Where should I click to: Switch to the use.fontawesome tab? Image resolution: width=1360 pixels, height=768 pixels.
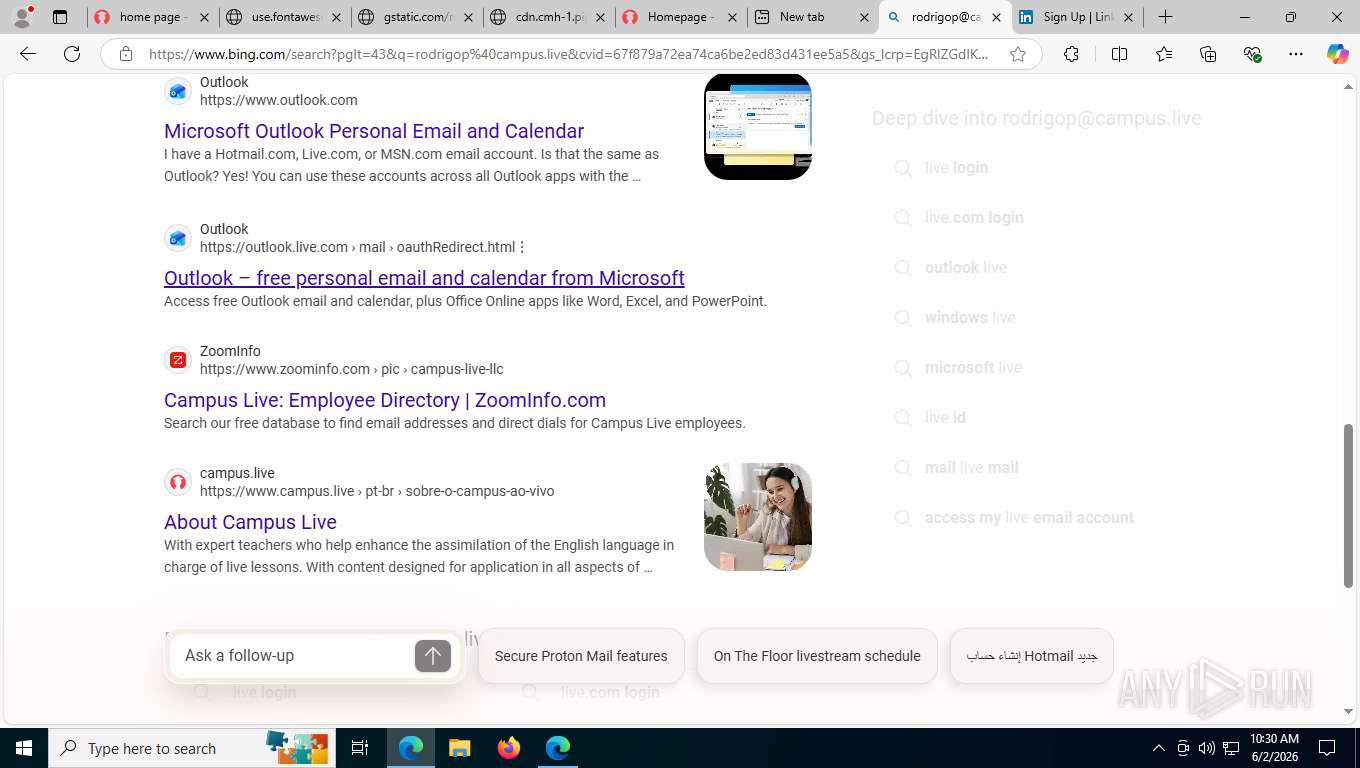[284, 17]
